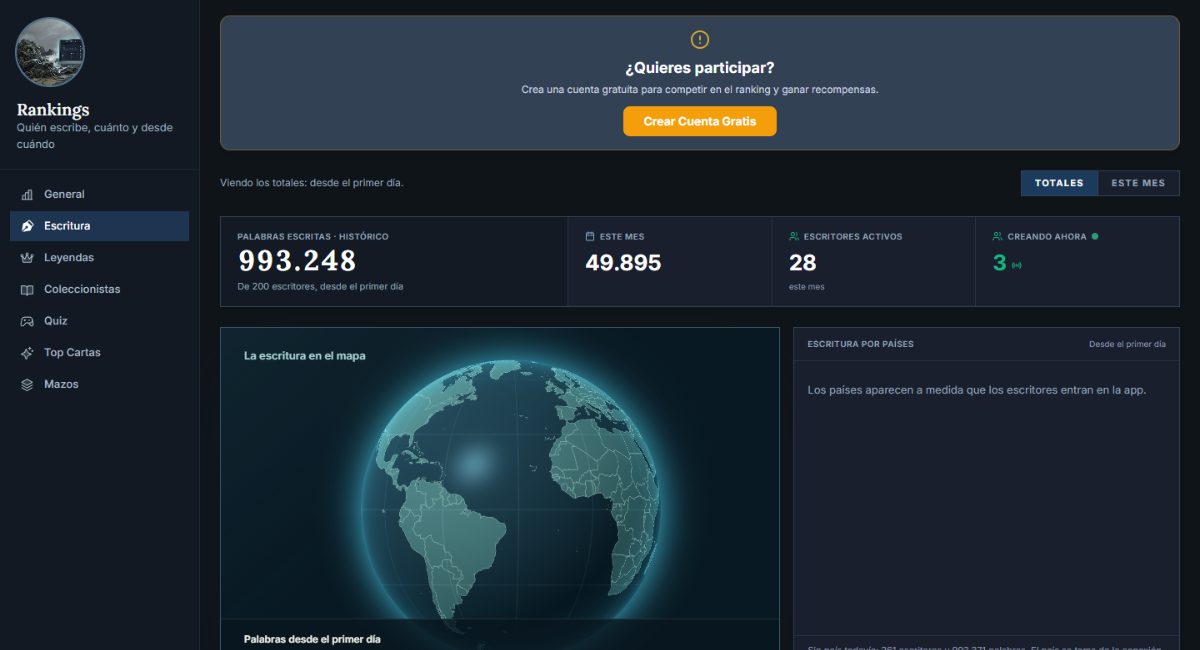Click the live signal icon next to 3
This screenshot has width=1200, height=650.
click(x=1017, y=265)
